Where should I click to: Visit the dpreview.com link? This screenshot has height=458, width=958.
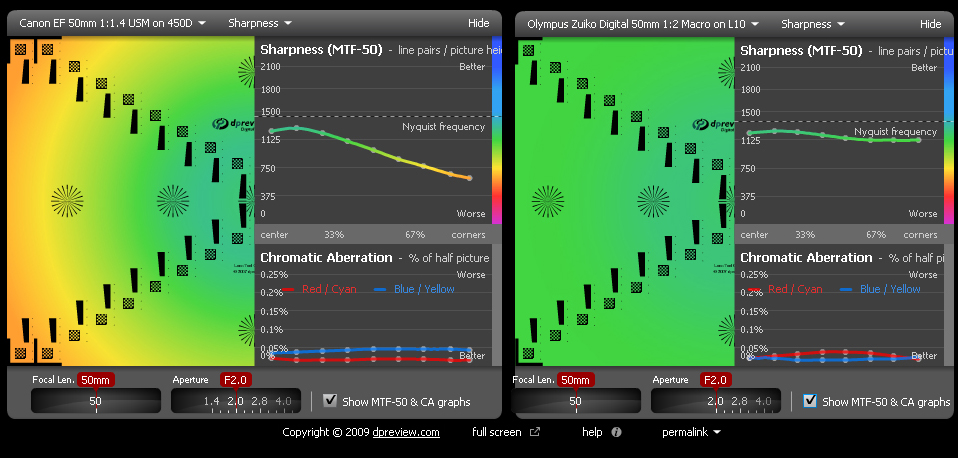click(406, 432)
